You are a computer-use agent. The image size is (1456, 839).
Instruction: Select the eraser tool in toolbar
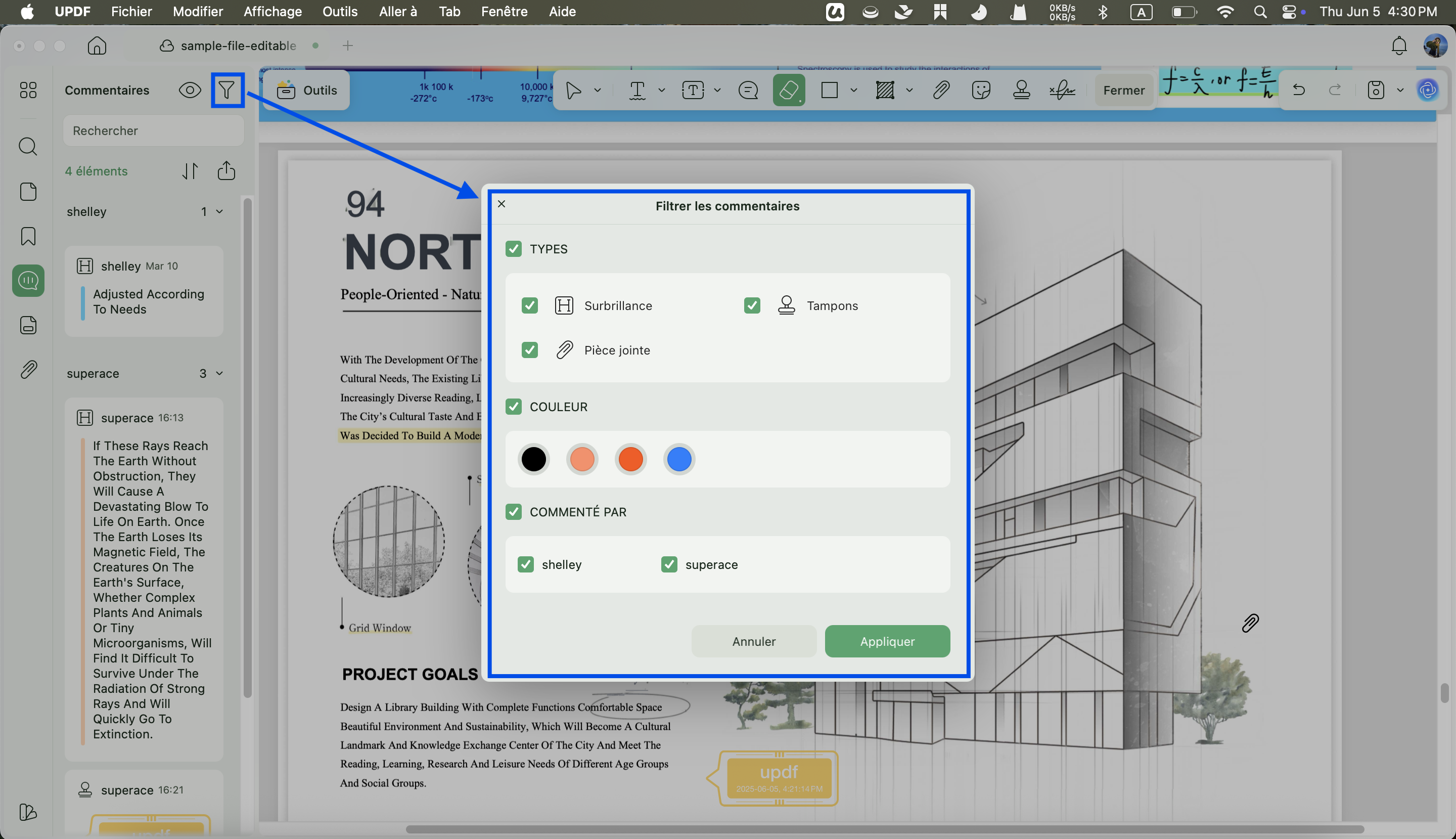coord(789,90)
